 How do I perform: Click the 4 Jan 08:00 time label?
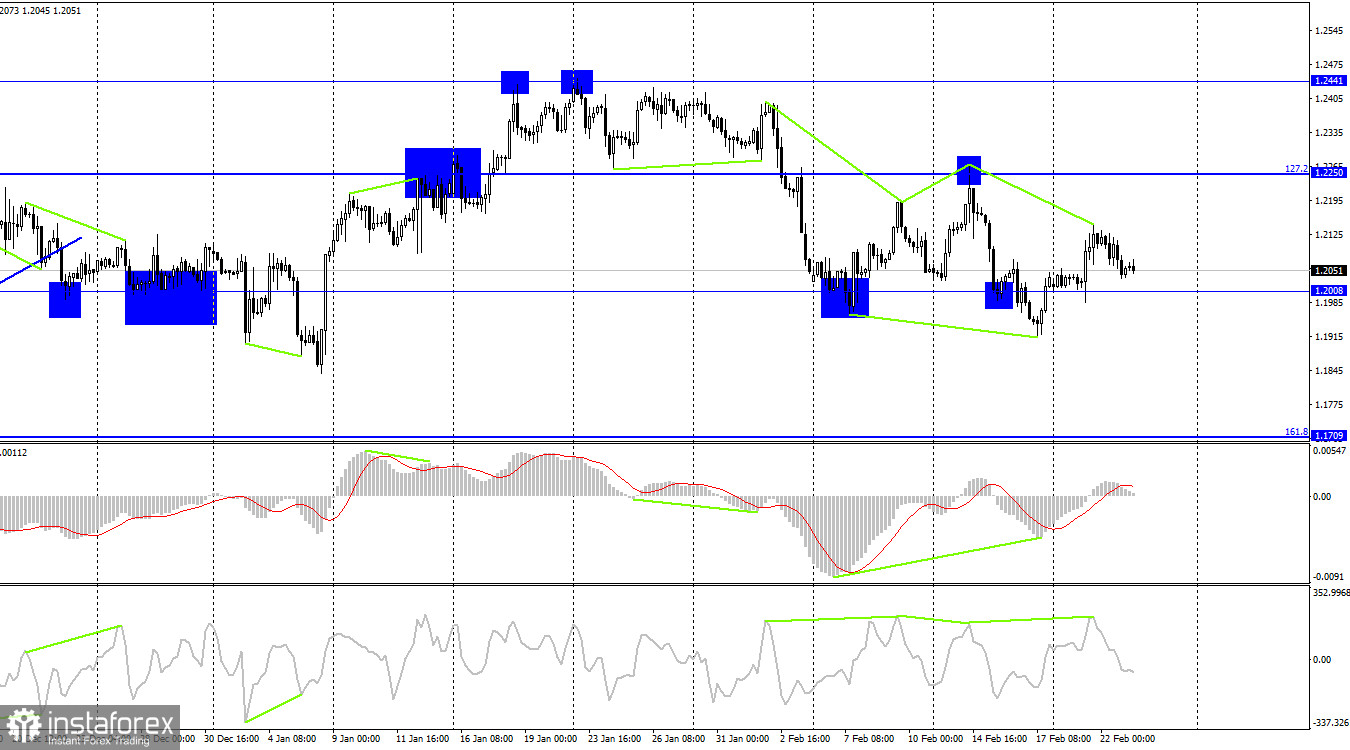291,739
